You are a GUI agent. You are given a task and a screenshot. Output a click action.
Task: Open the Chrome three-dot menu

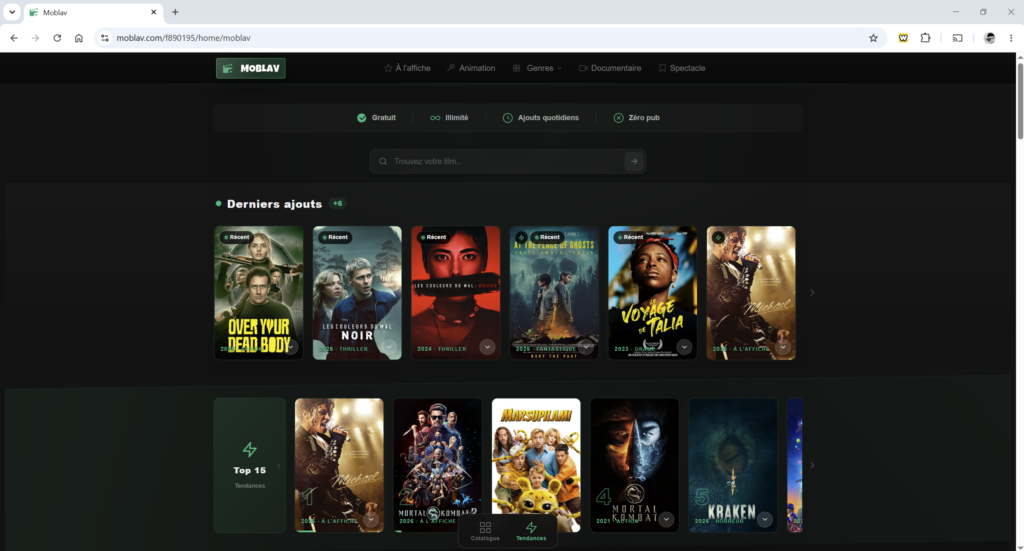tap(1011, 38)
